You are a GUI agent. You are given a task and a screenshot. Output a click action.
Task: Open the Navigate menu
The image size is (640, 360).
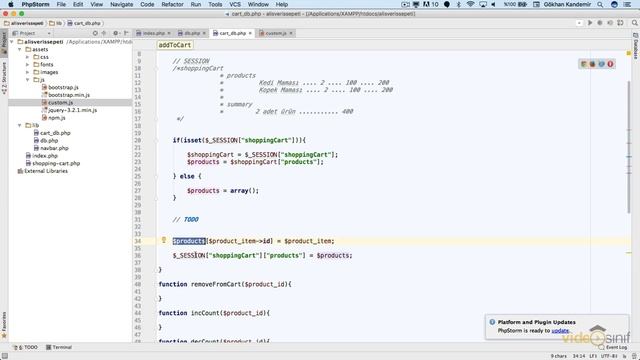(x=122, y=4)
